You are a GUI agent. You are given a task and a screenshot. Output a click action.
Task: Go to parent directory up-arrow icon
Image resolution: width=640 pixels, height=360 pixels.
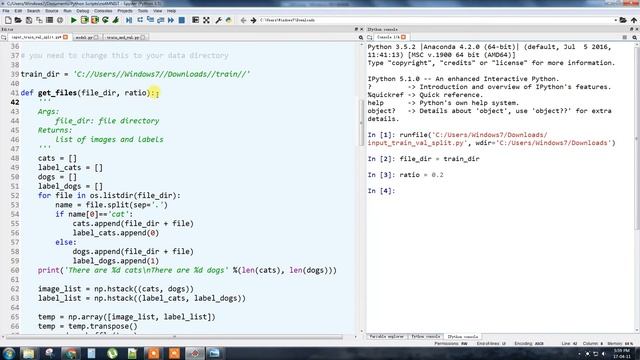click(x=633, y=20)
